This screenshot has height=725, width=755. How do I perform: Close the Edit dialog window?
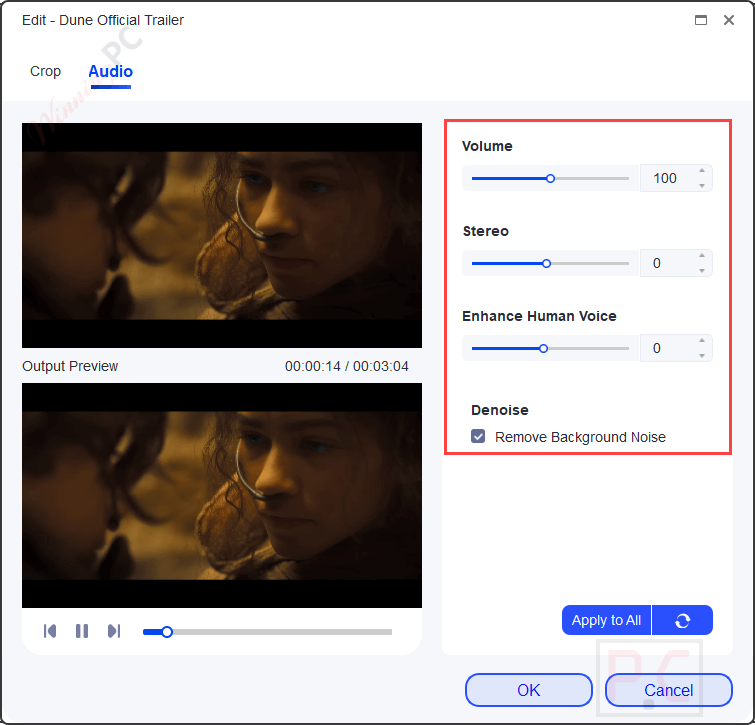pyautogui.click(x=729, y=20)
